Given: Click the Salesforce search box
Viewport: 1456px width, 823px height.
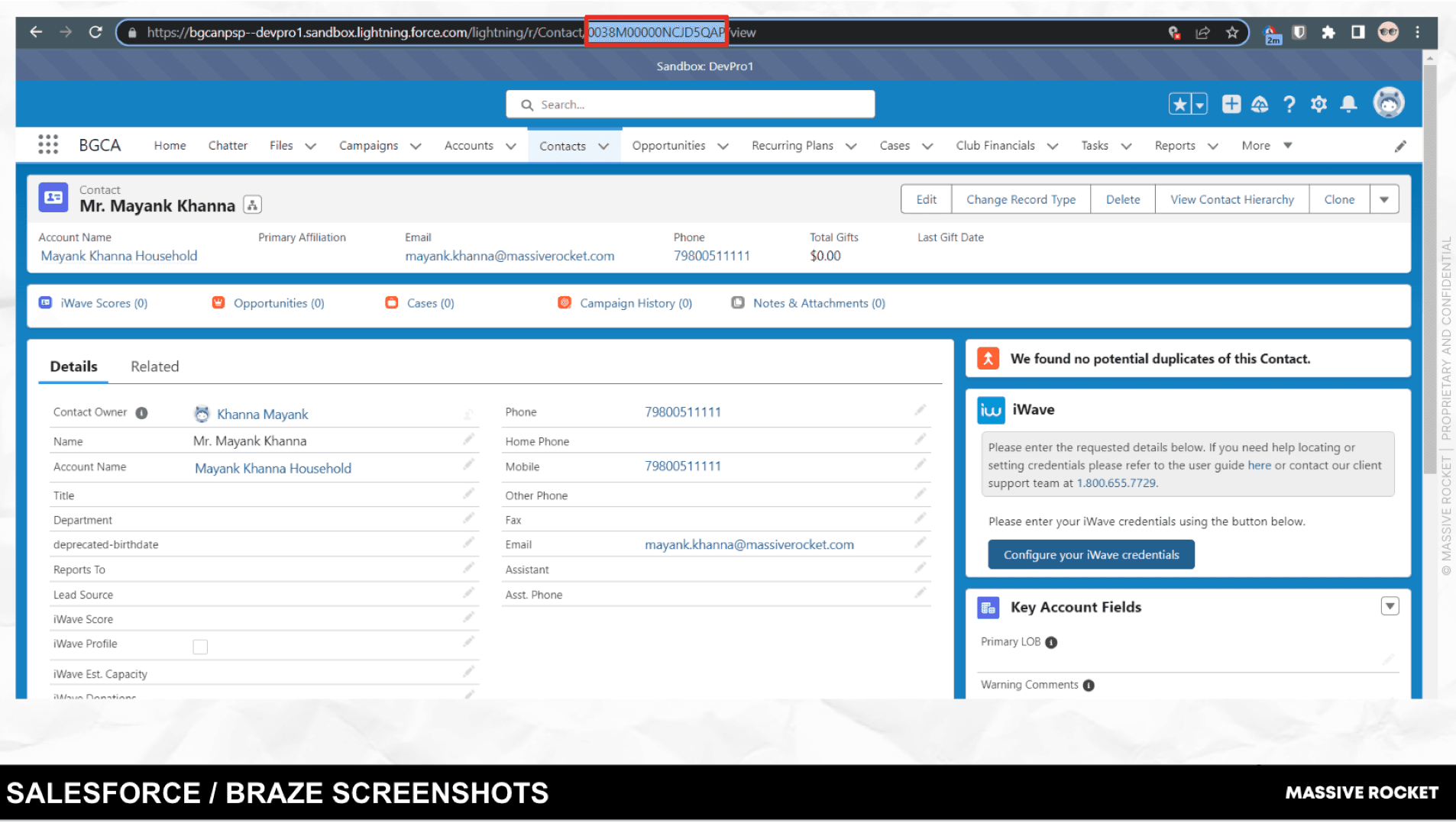Looking at the screenshot, I should point(690,104).
